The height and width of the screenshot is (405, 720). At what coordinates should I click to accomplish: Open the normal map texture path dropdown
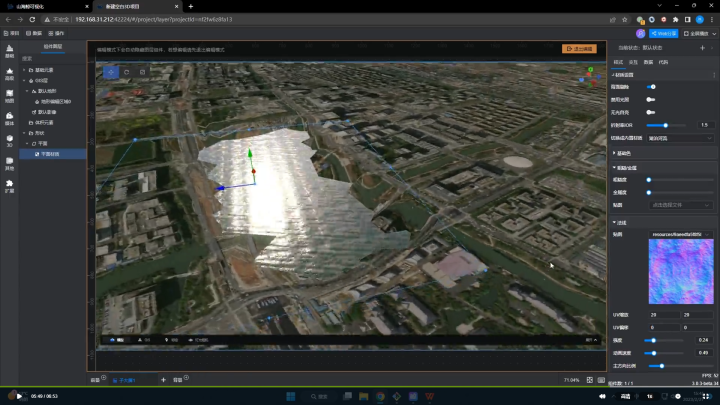pos(681,234)
